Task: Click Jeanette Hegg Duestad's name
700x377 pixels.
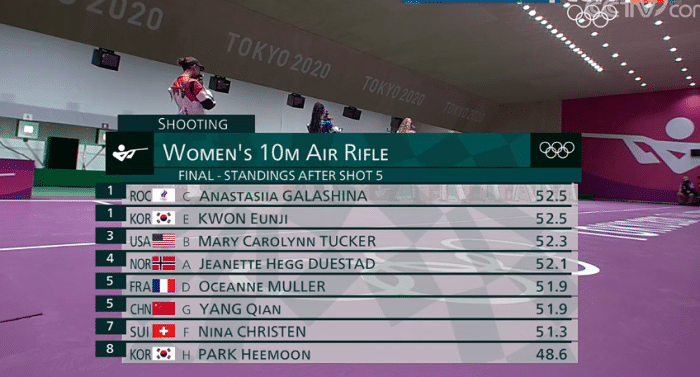Action: point(287,264)
